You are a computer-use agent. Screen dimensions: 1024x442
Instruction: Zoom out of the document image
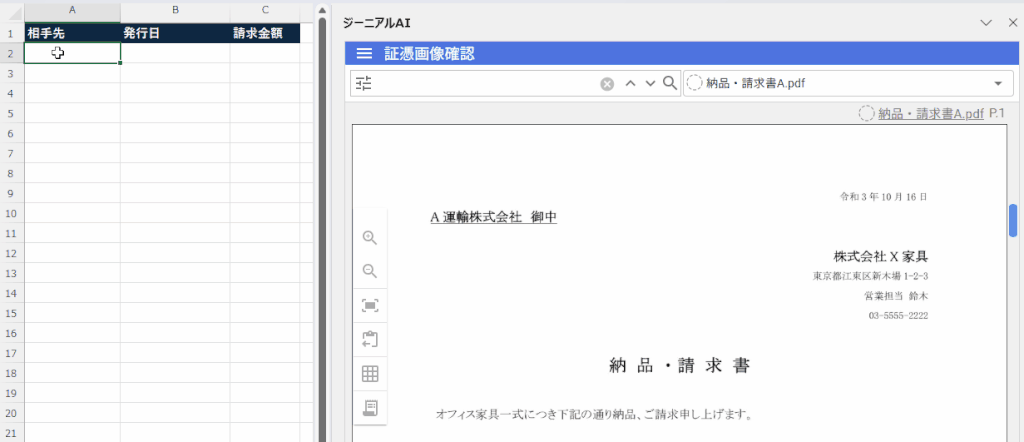[370, 271]
